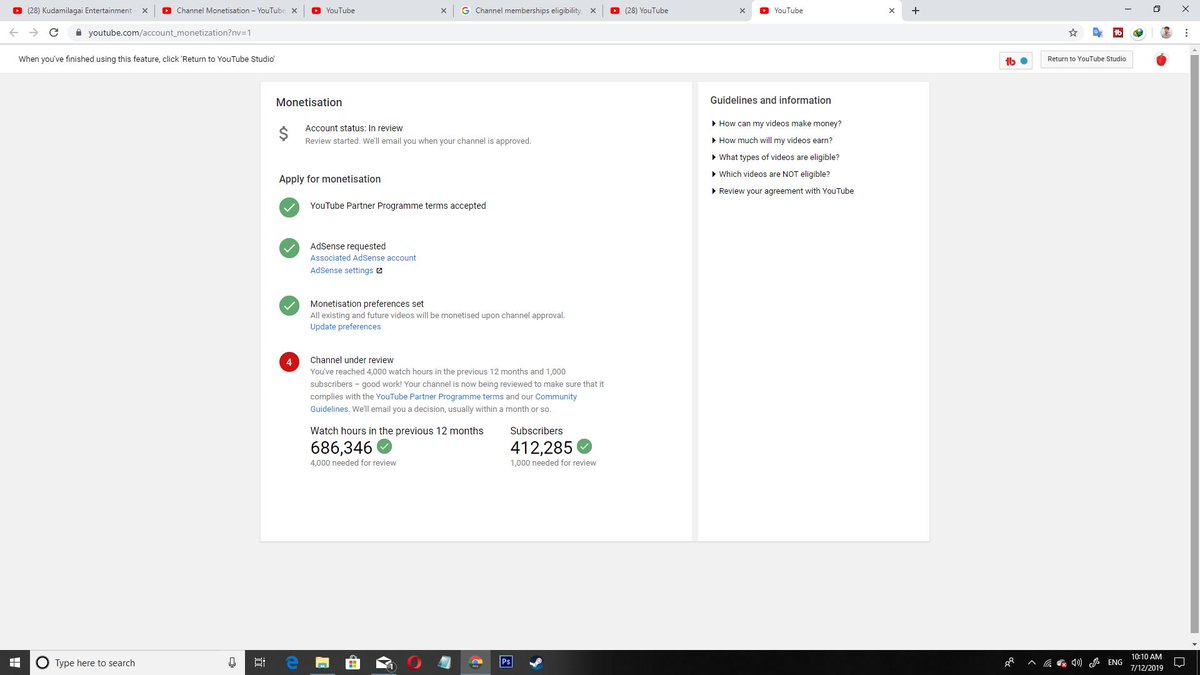Launch Opera from the taskbar
The height and width of the screenshot is (675, 1200).
[414, 662]
